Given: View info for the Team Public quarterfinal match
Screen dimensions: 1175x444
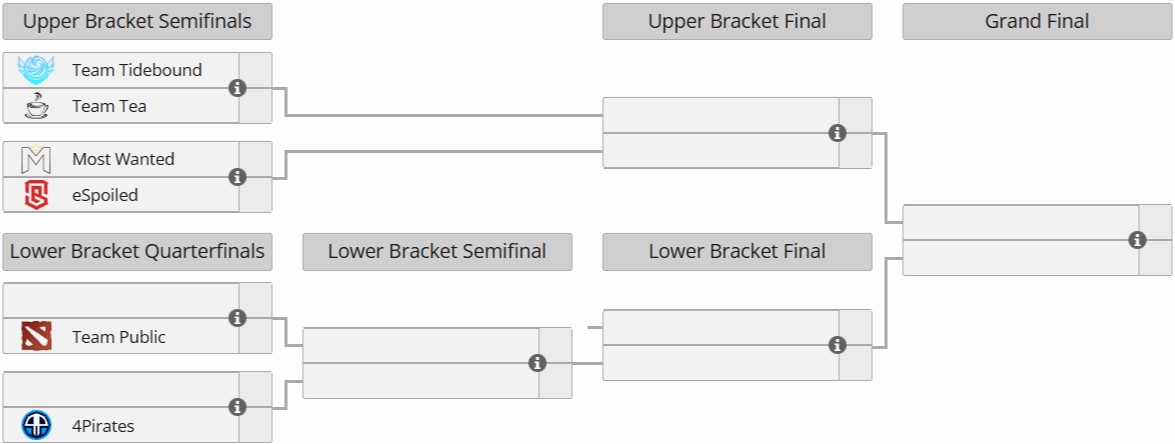Looking at the screenshot, I should pos(237,318).
